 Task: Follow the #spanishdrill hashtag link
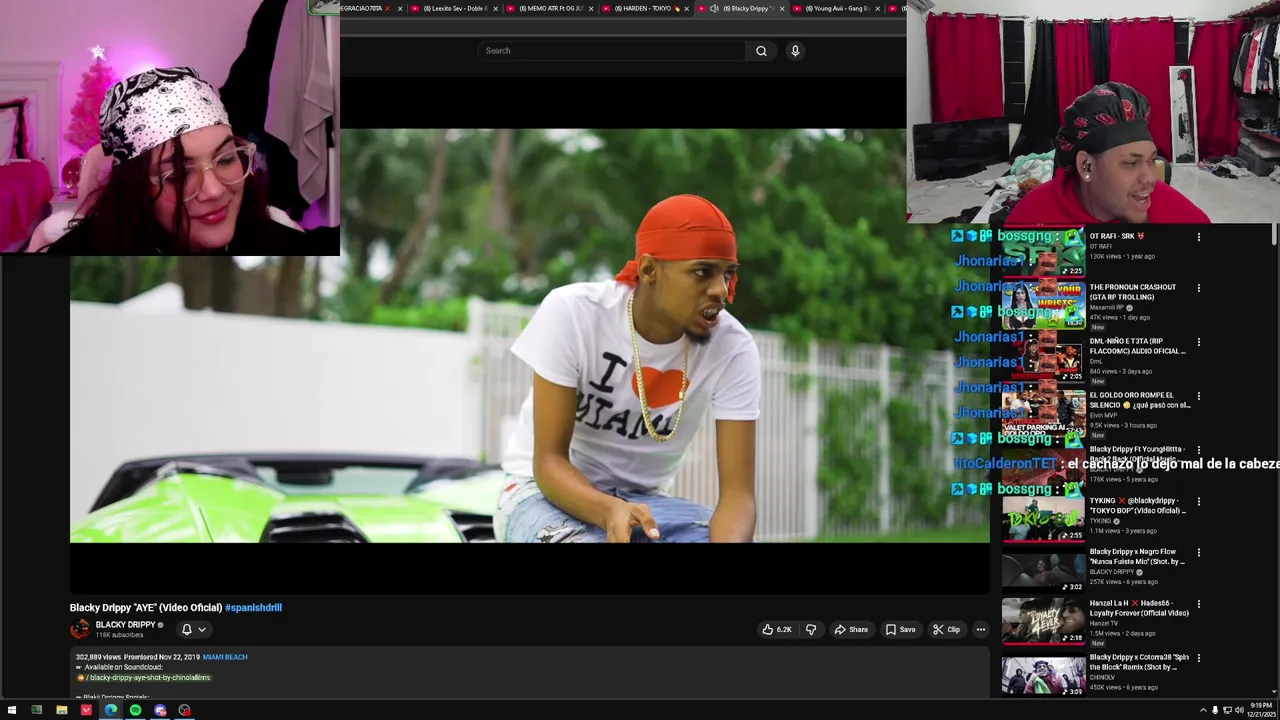point(253,607)
